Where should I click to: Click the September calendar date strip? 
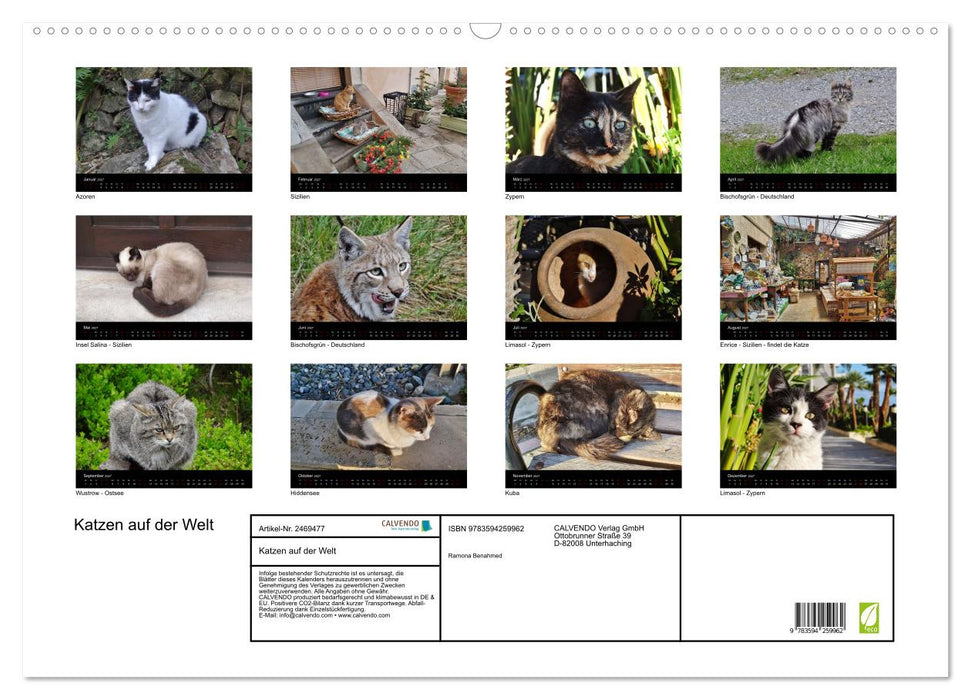click(163, 479)
